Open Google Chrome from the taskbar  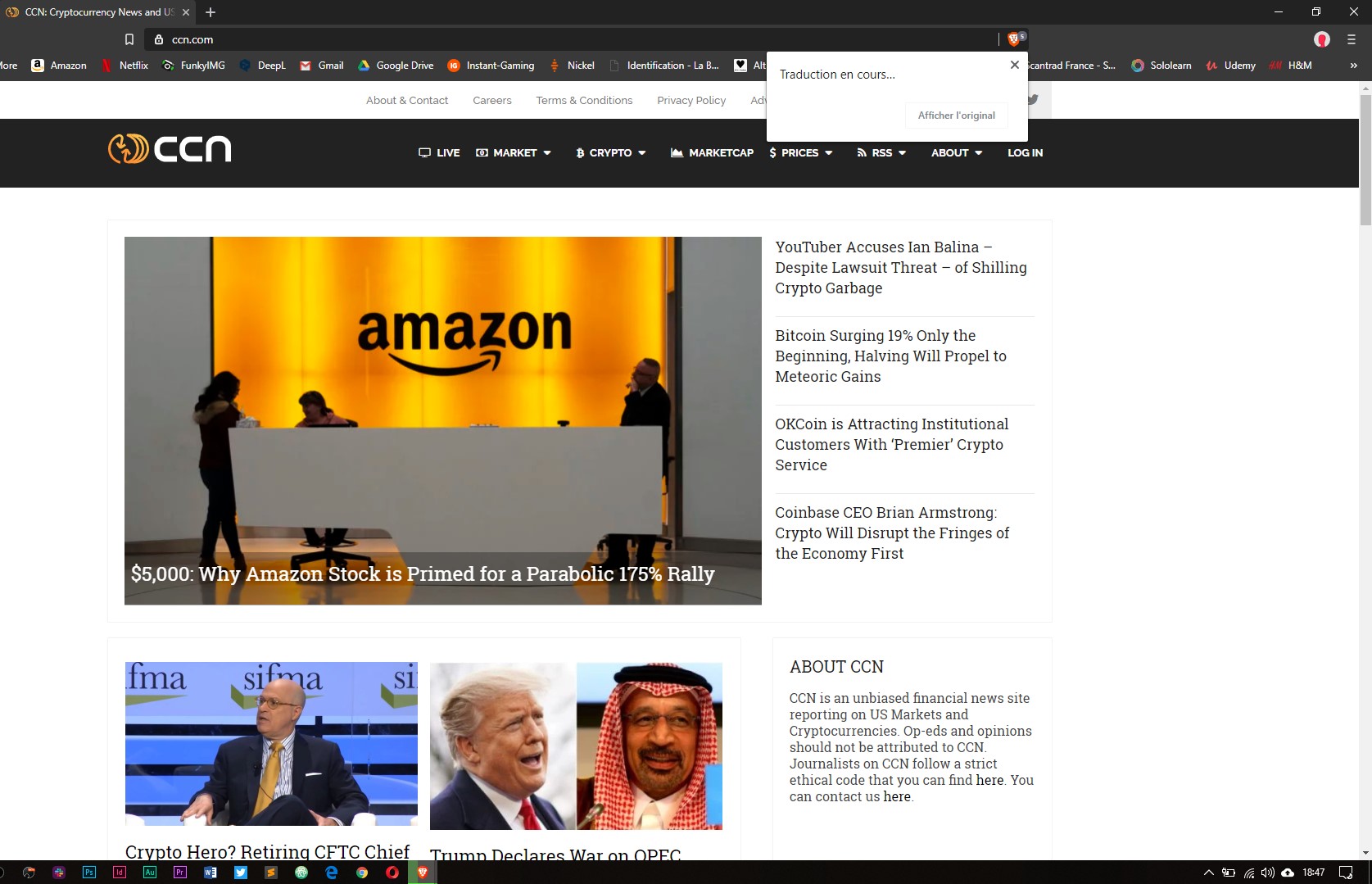(x=362, y=873)
